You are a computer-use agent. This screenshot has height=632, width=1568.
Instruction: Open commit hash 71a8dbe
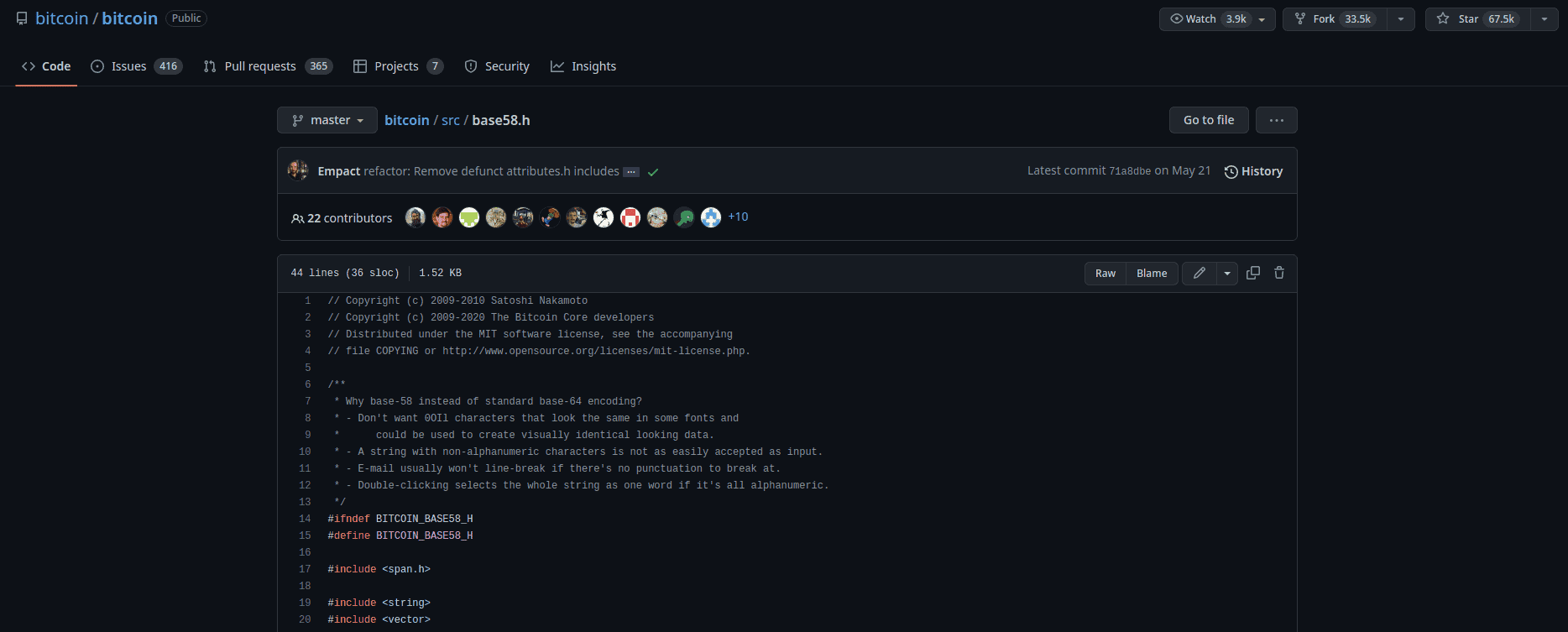click(x=1130, y=171)
